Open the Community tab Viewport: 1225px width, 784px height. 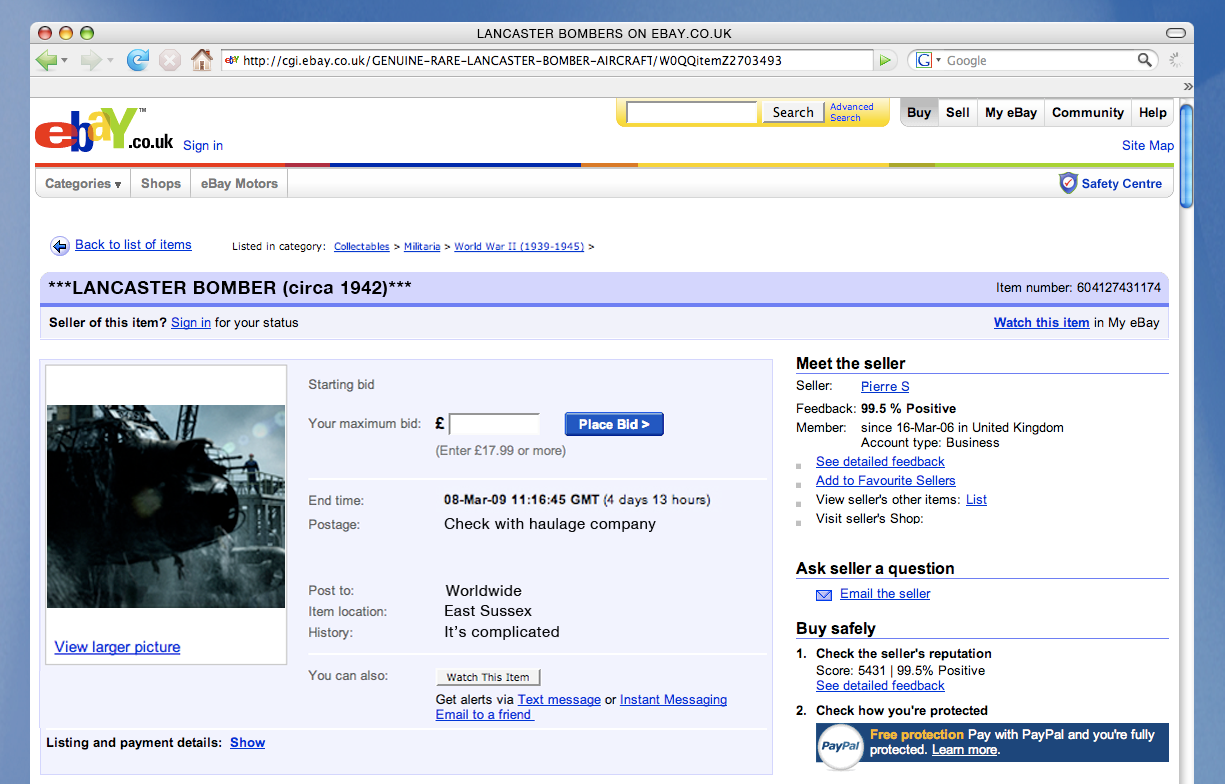[1088, 113]
